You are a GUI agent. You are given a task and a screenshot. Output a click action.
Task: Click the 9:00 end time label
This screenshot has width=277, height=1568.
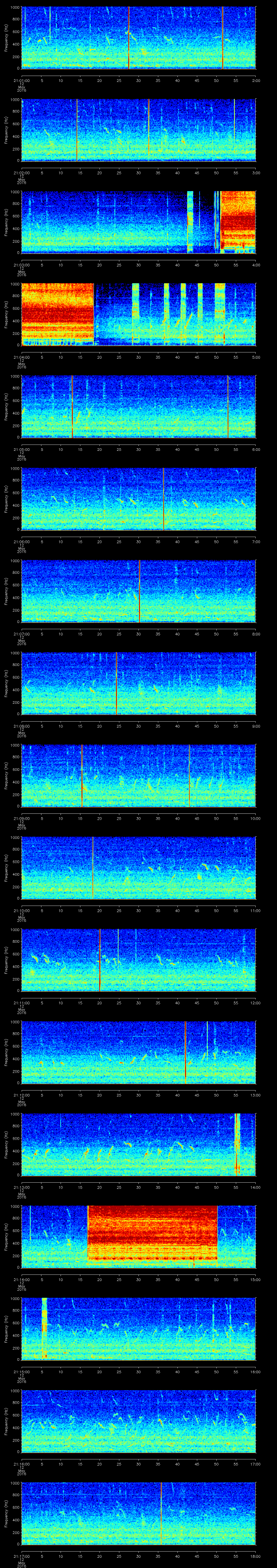[256, 726]
